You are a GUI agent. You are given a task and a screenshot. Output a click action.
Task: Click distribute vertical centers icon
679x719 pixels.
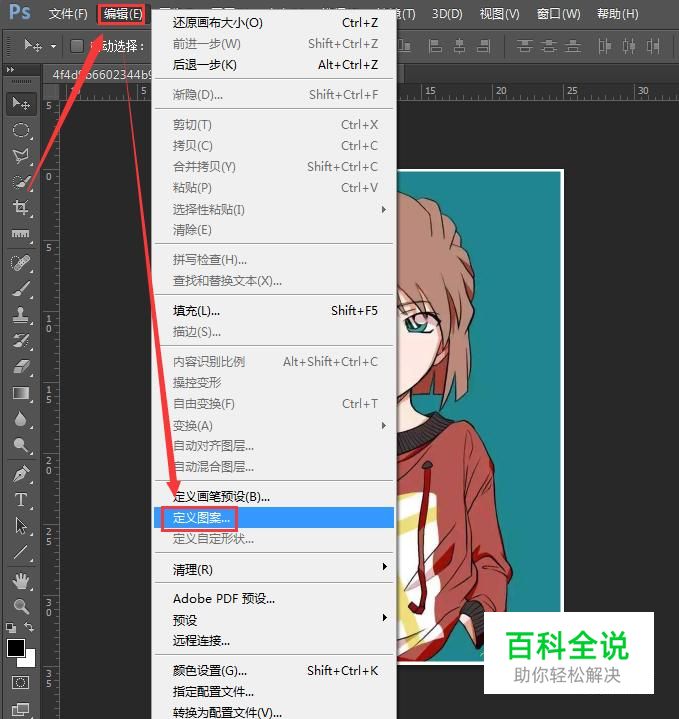click(548, 46)
